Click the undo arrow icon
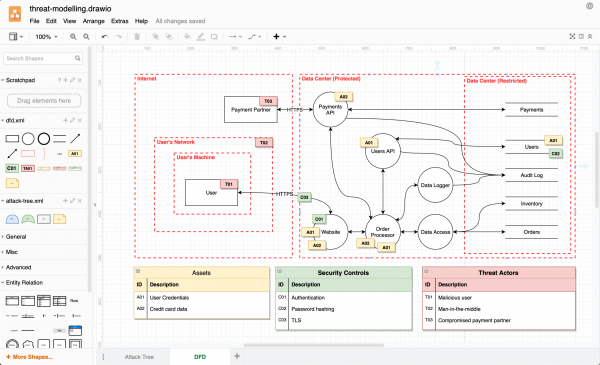The width and height of the screenshot is (600, 365). 104,37
